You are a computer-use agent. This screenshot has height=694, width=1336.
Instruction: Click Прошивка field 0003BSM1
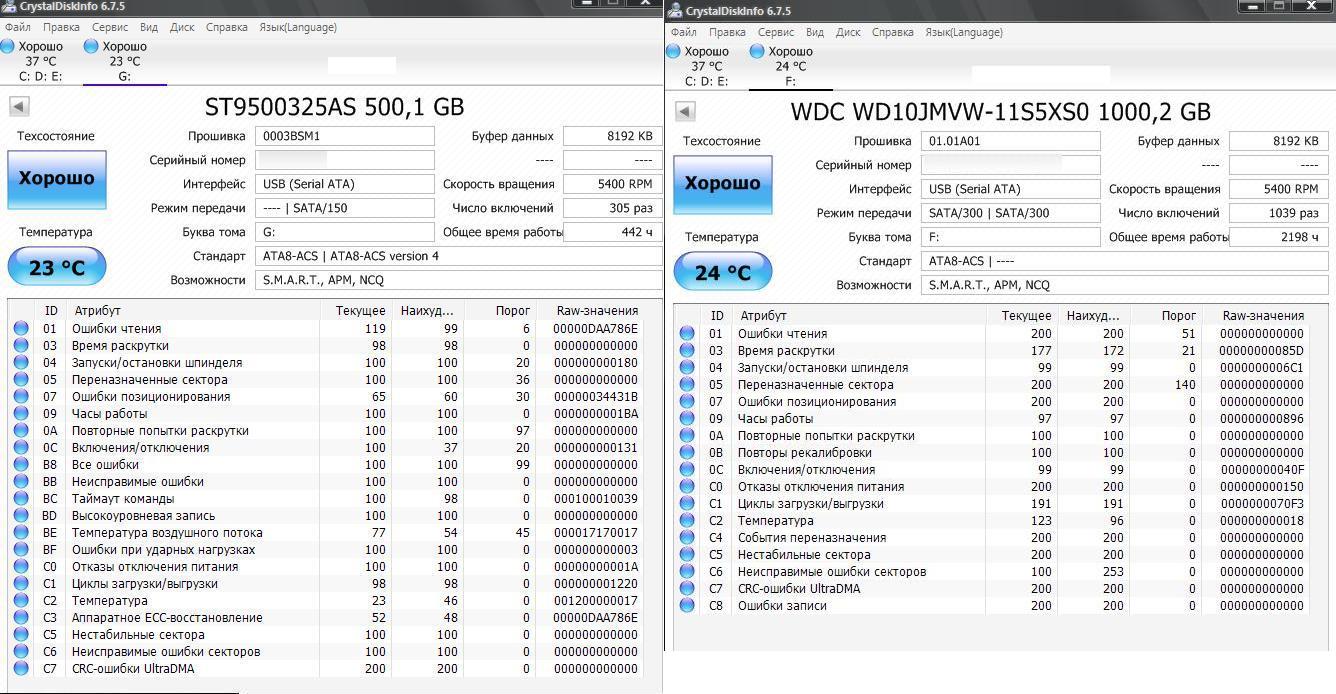(345, 136)
